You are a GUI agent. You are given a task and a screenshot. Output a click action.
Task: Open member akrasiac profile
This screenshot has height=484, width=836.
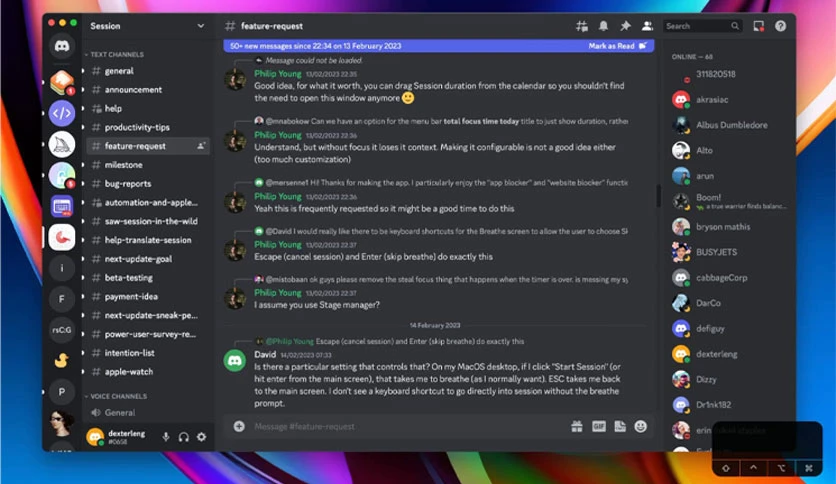[x=729, y=100]
